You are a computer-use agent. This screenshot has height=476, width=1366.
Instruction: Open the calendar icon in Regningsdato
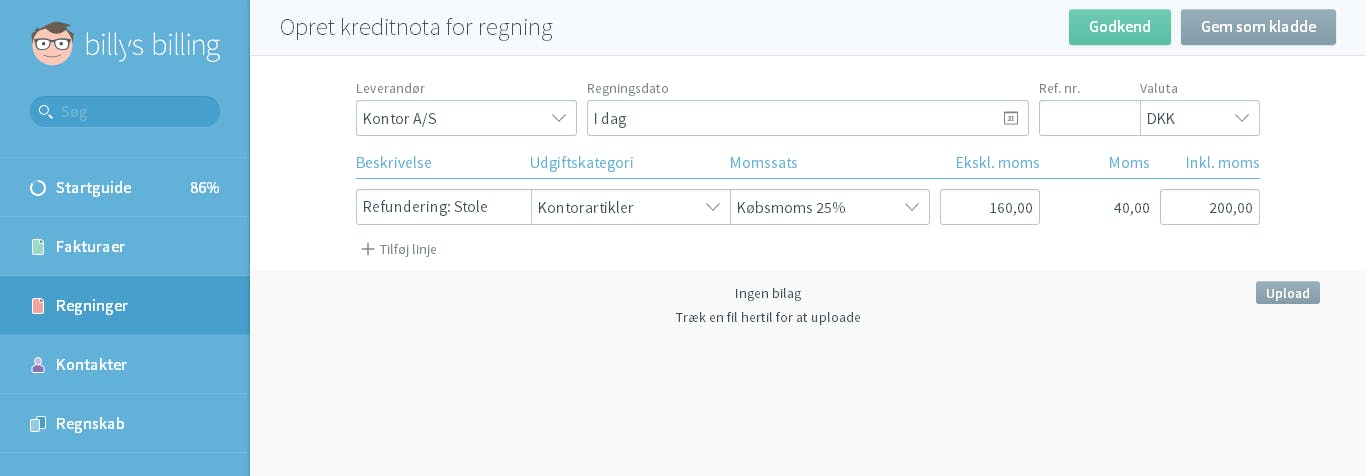1010,118
